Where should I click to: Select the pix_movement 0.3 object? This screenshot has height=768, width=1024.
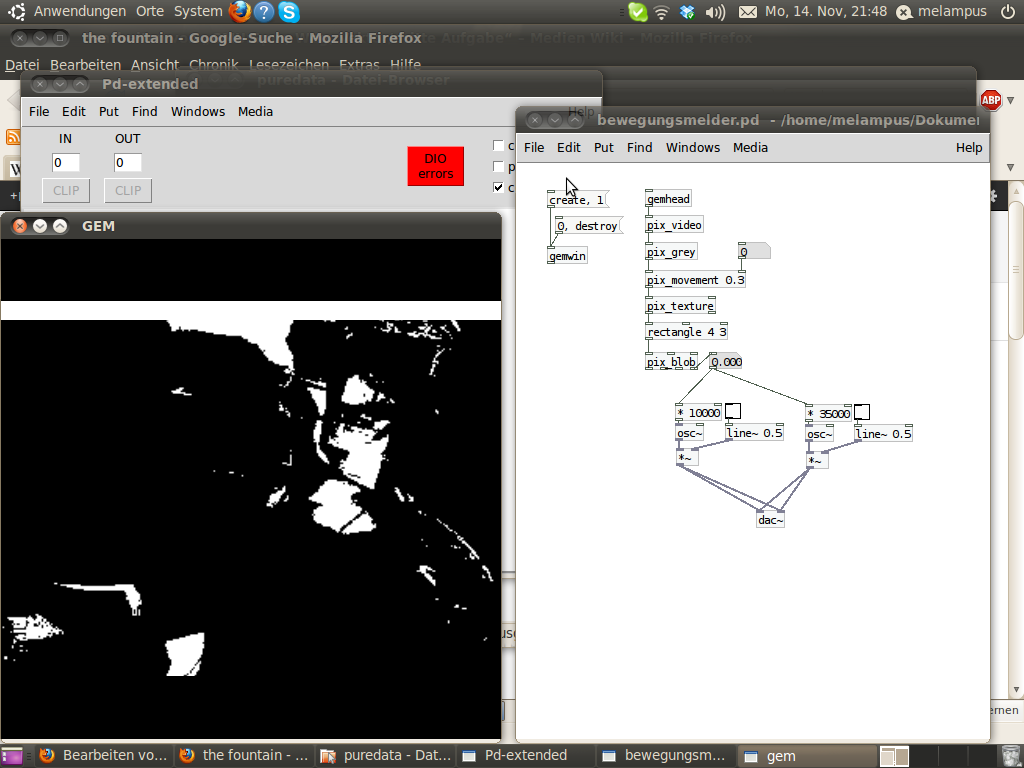pyautogui.click(x=696, y=280)
